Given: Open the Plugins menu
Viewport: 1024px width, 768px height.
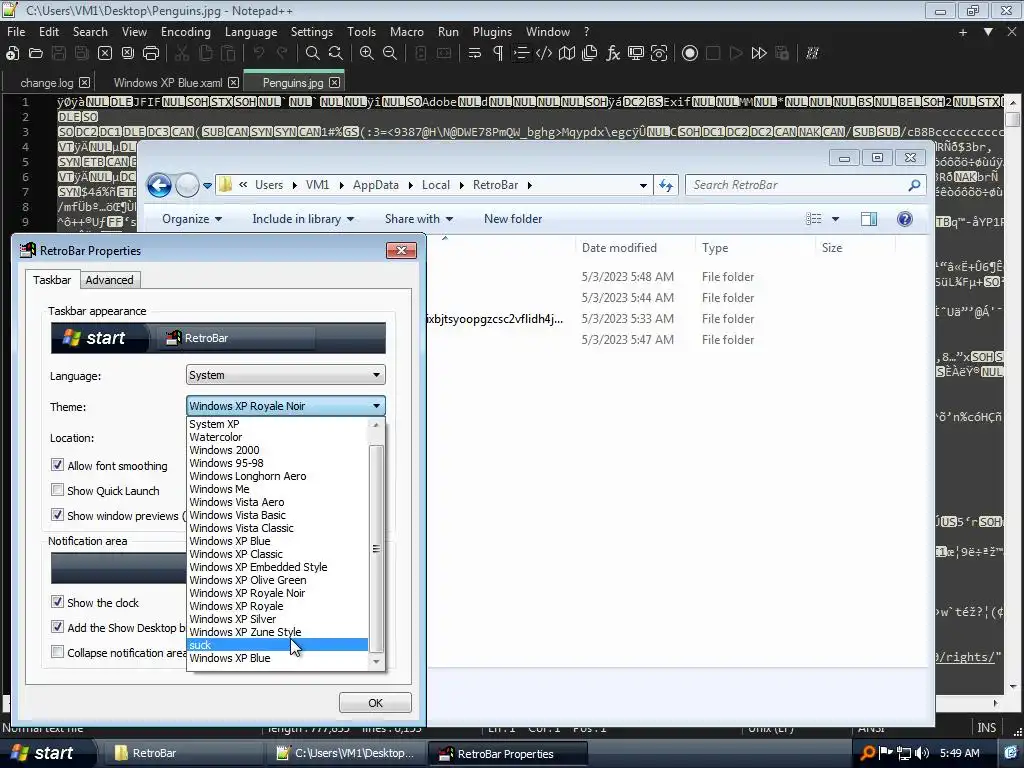Looking at the screenshot, I should pos(492,32).
